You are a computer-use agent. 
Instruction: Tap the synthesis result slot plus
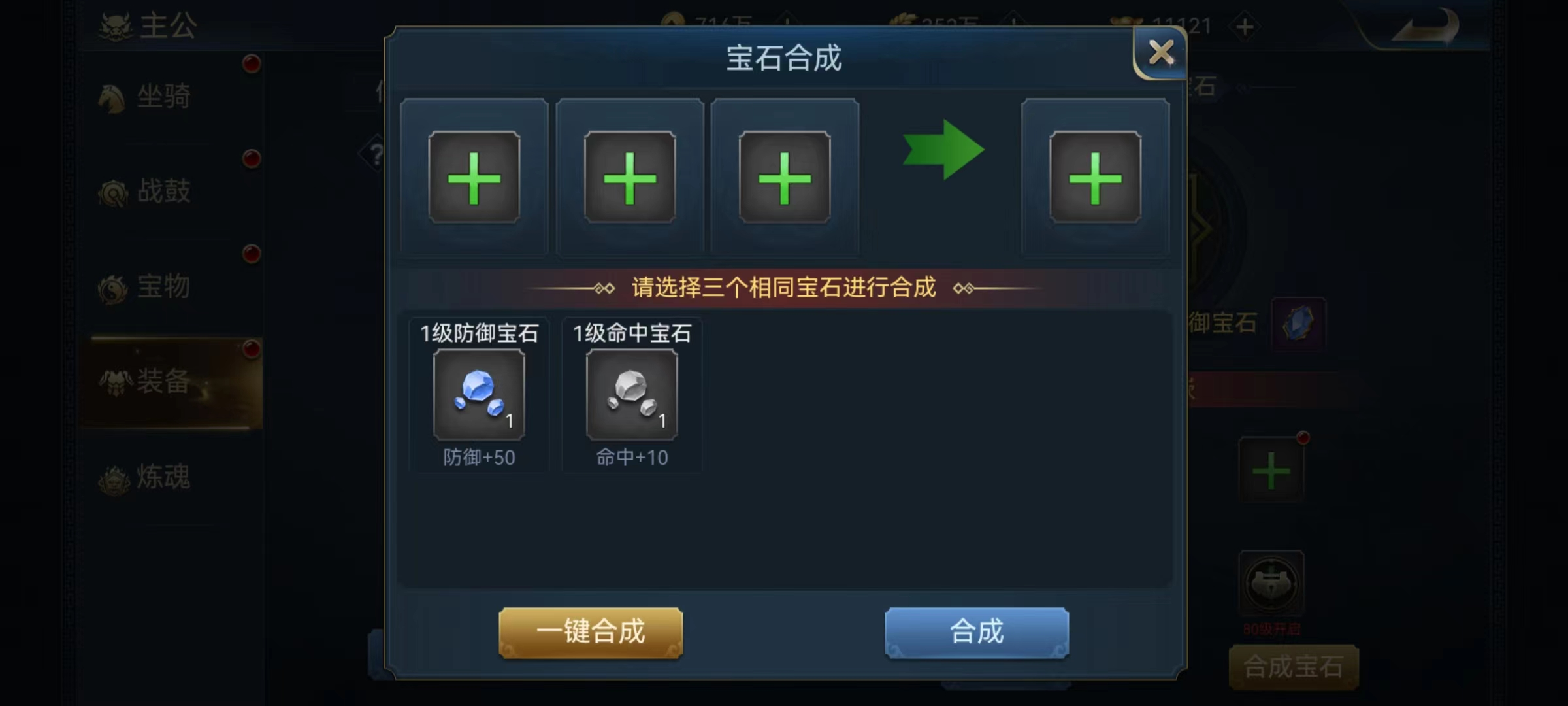click(1096, 177)
